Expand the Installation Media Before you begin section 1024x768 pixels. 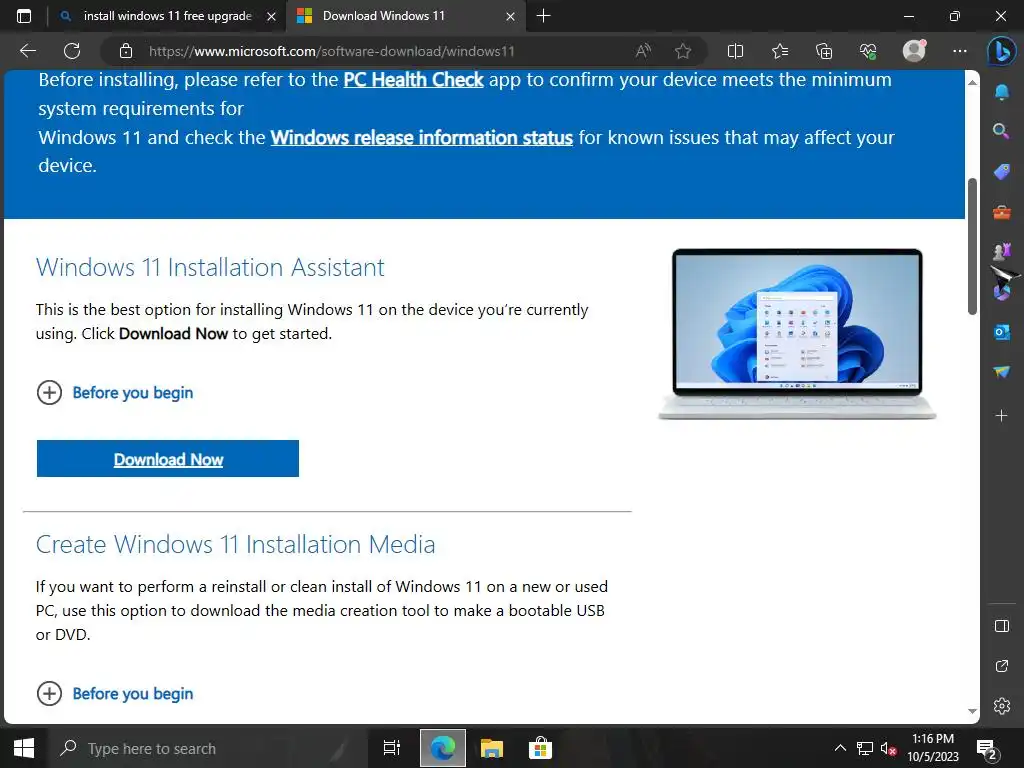coord(115,694)
